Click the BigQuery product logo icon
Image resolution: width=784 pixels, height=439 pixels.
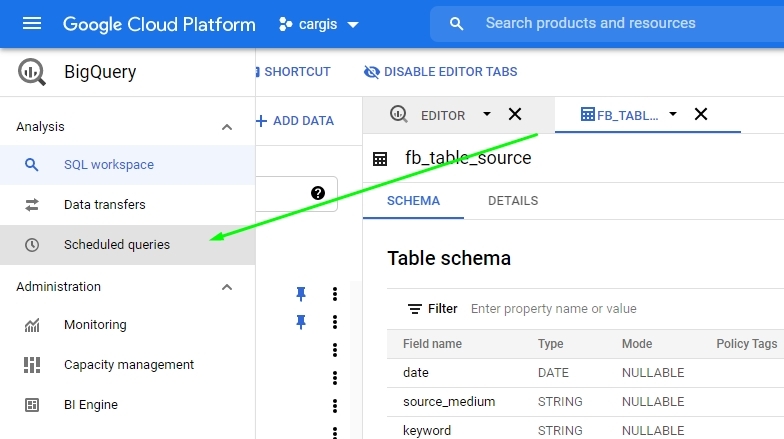pos(32,72)
